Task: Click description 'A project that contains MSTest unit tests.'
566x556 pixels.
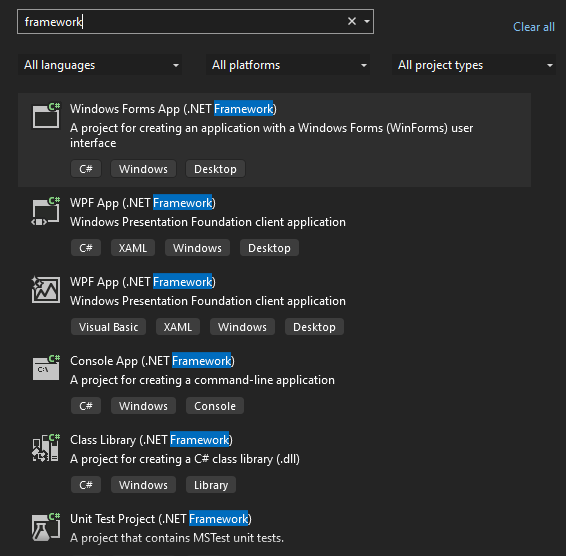Action: (x=177, y=538)
